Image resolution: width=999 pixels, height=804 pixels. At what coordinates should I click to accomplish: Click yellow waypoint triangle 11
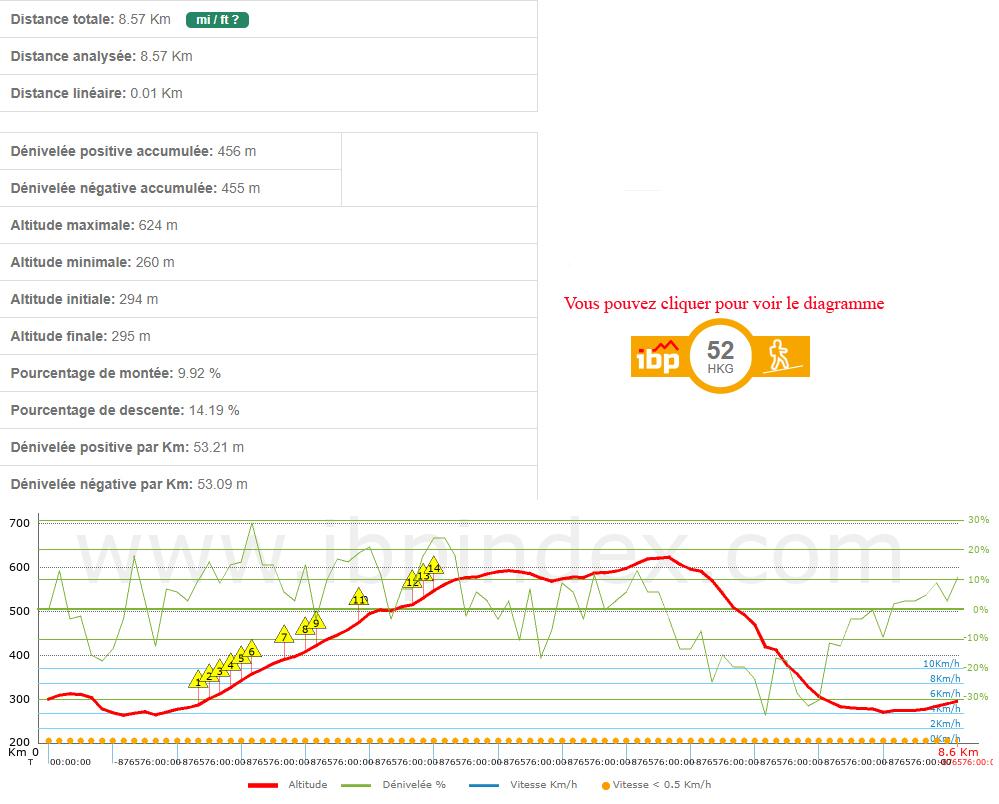[359, 598]
